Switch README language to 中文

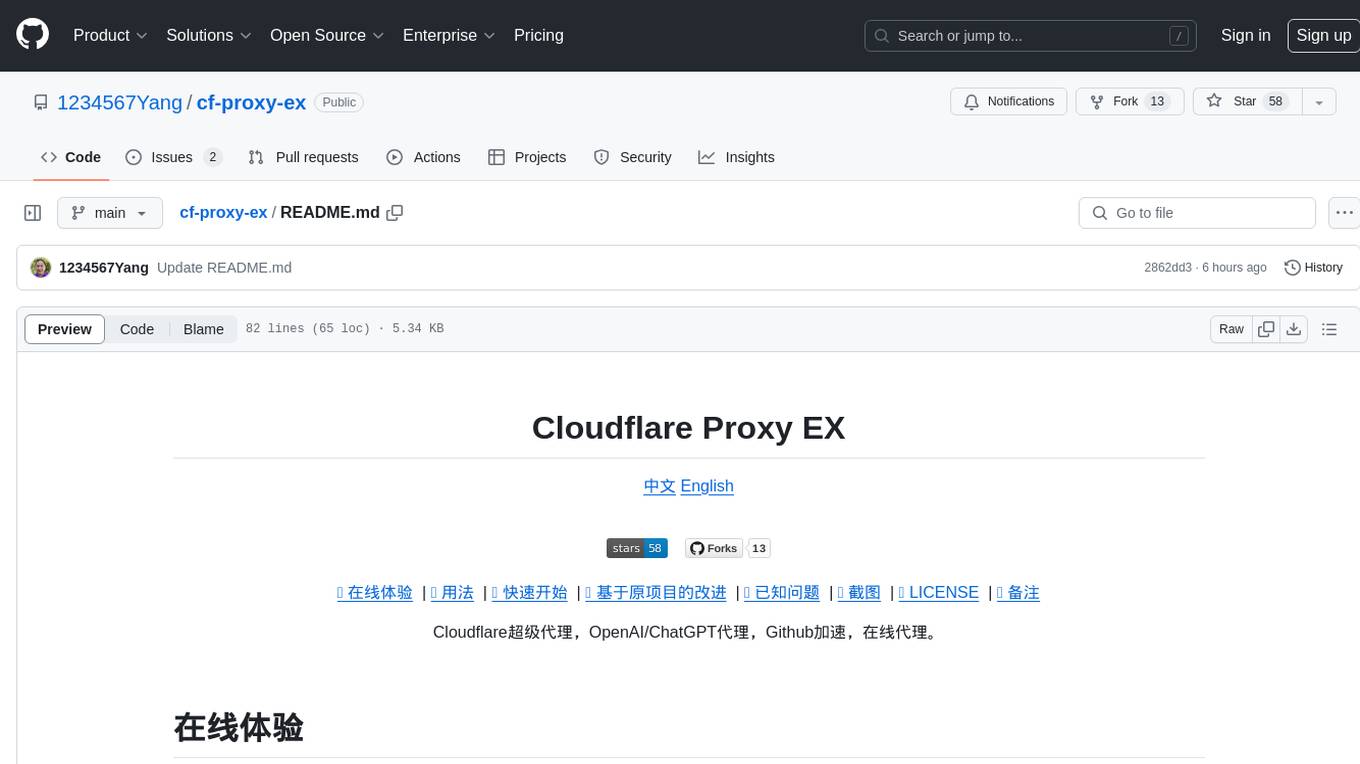point(659,486)
